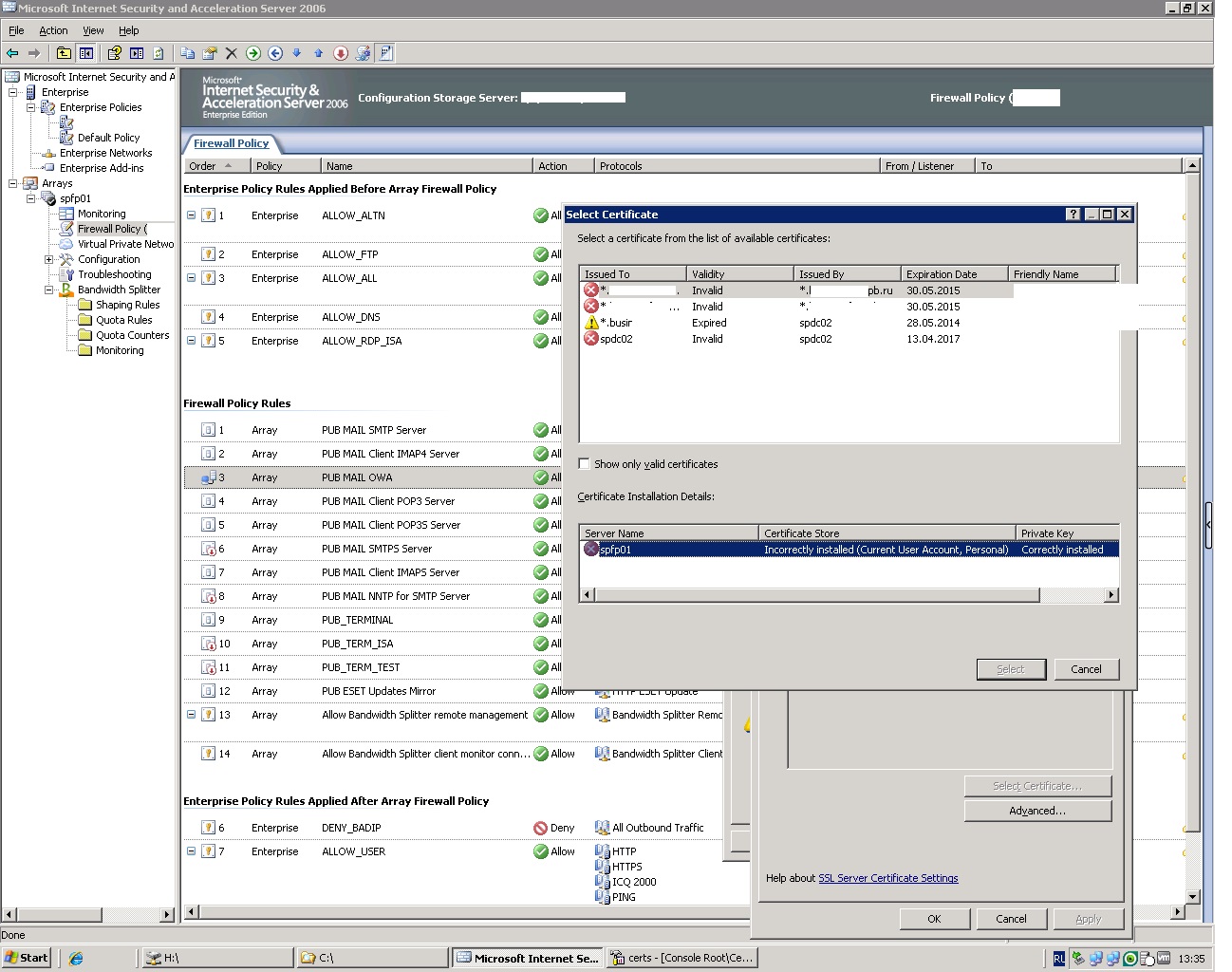This screenshot has width=1232, height=972.
Task: Click OK in the properties dialog
Action: tap(934, 919)
